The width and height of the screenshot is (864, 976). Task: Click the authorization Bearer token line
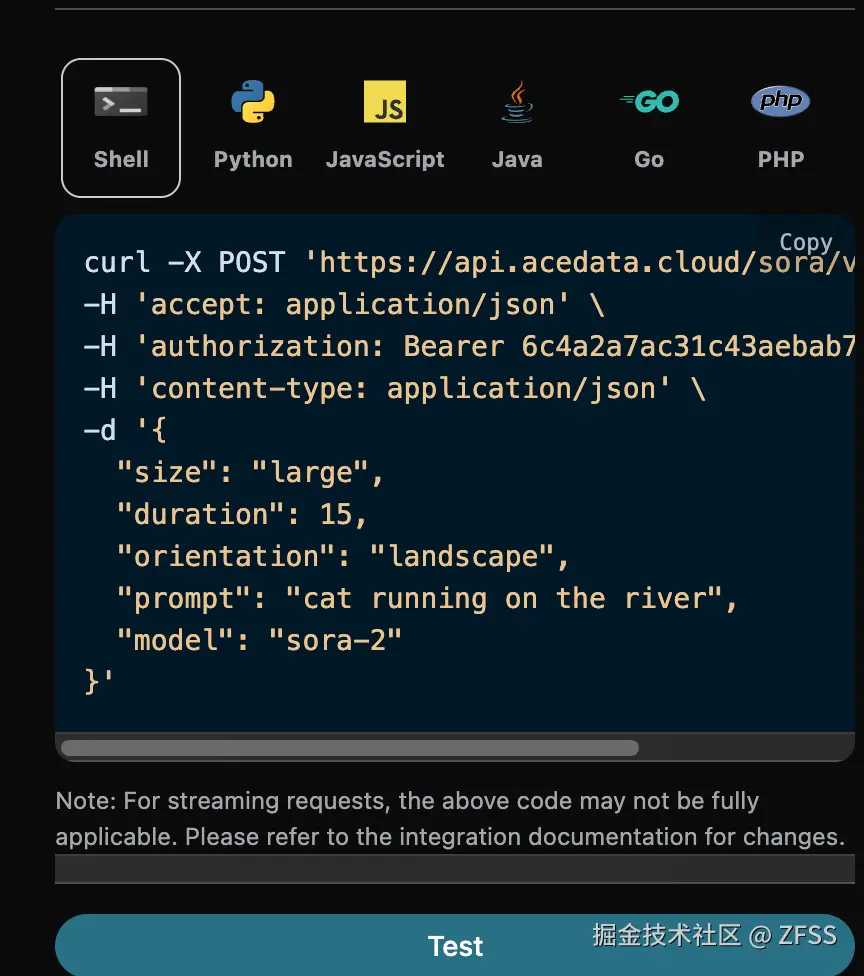tap(469, 347)
